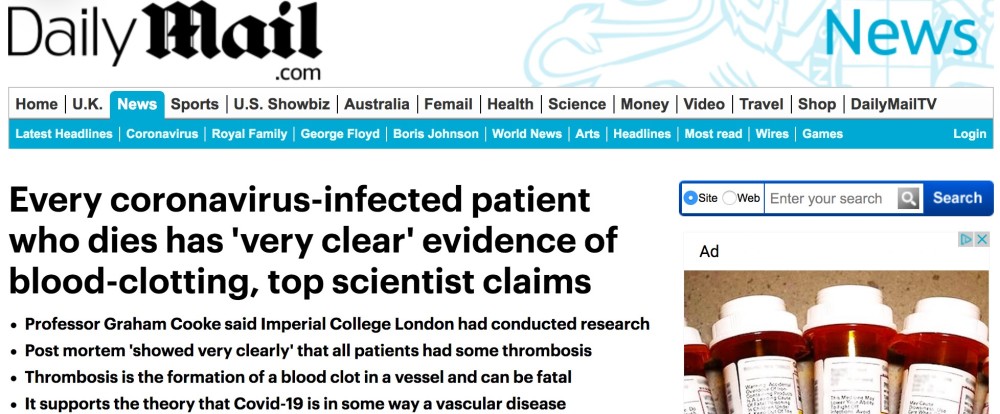Click the AdChoices triangle icon
1000x414 pixels.
[x=967, y=240]
